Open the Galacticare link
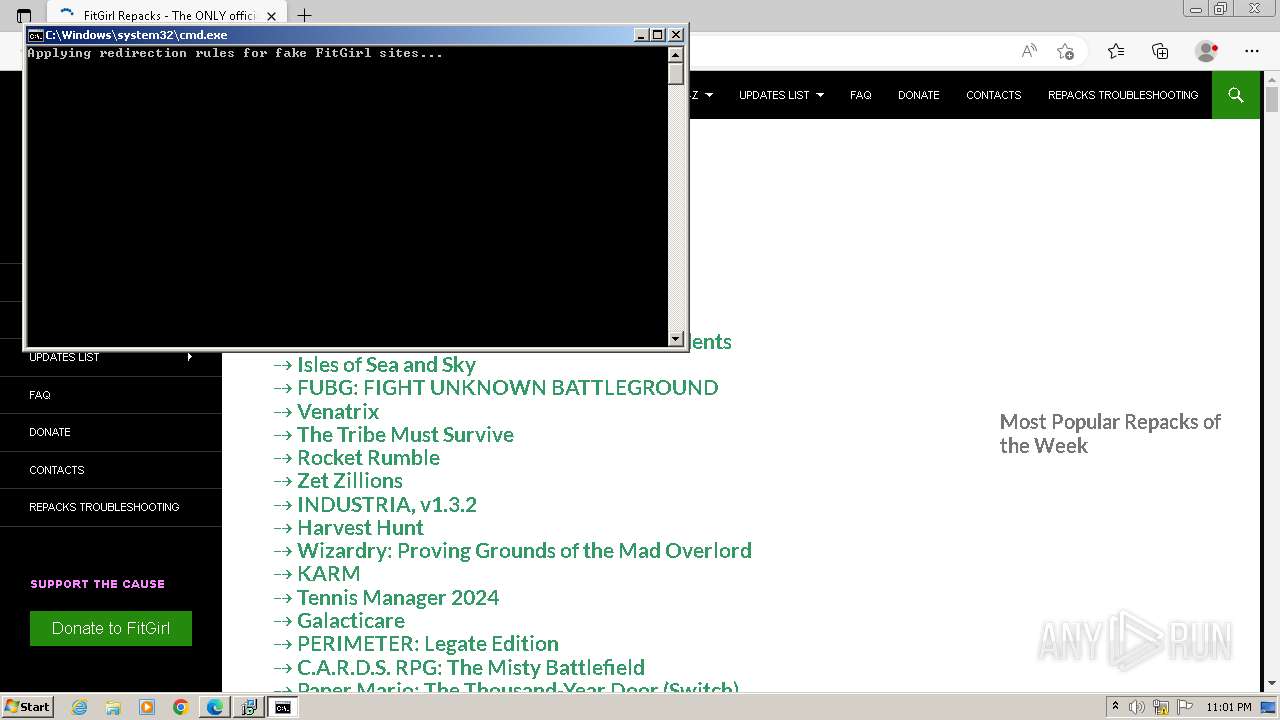This screenshot has width=1280, height=720. pos(351,621)
